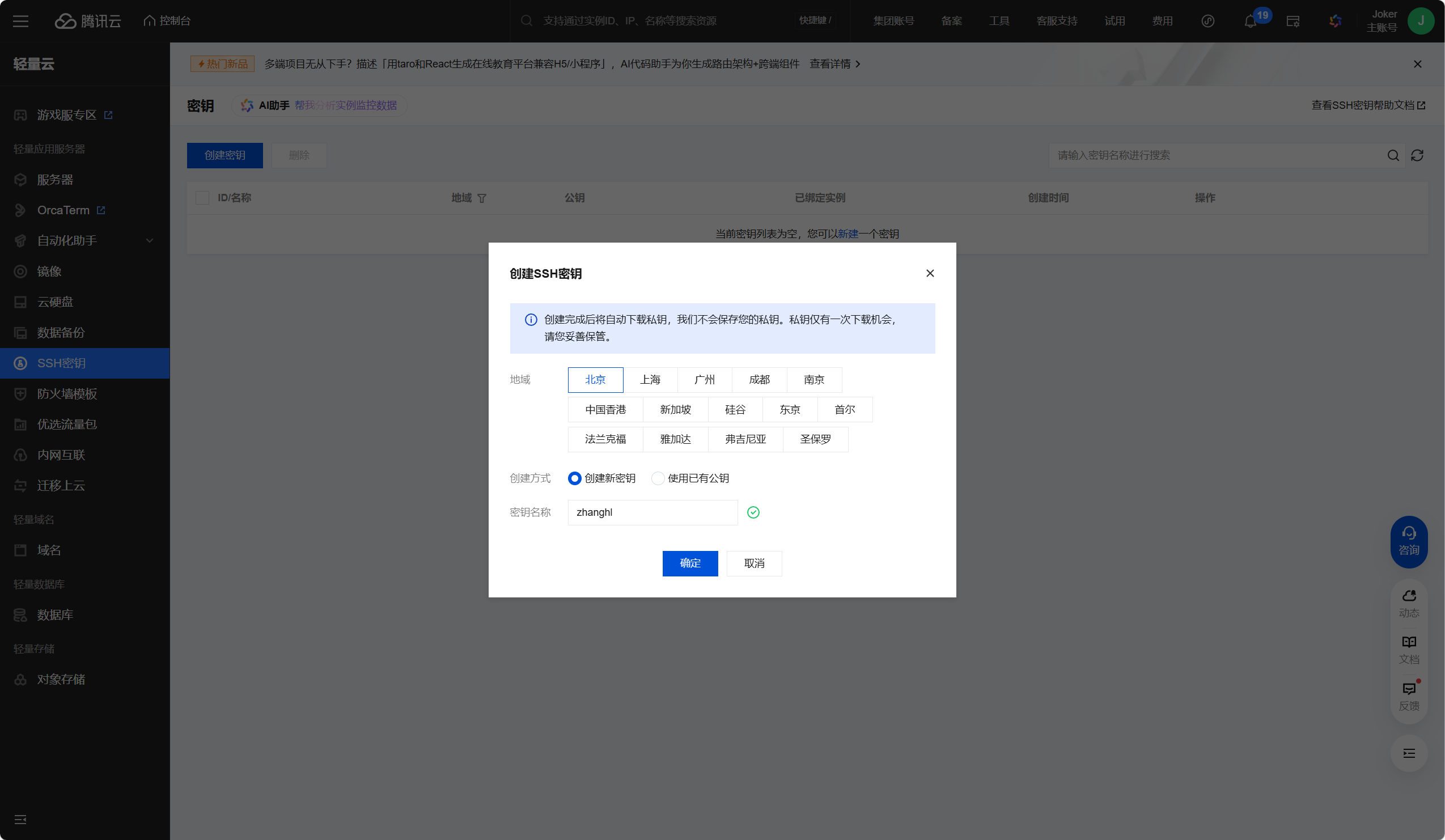
Task: Expand 查看详情 arrow in the banner
Action: click(x=858, y=64)
